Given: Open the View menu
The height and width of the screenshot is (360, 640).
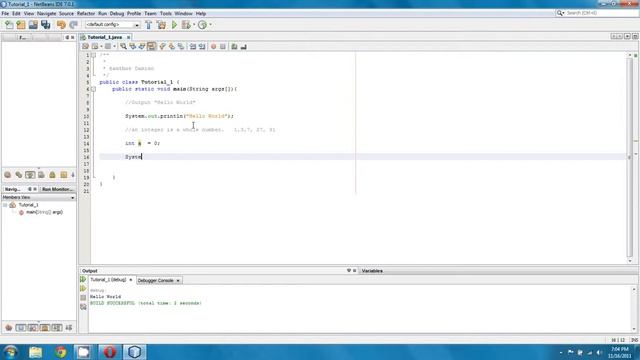Looking at the screenshot, I should click(29, 13).
